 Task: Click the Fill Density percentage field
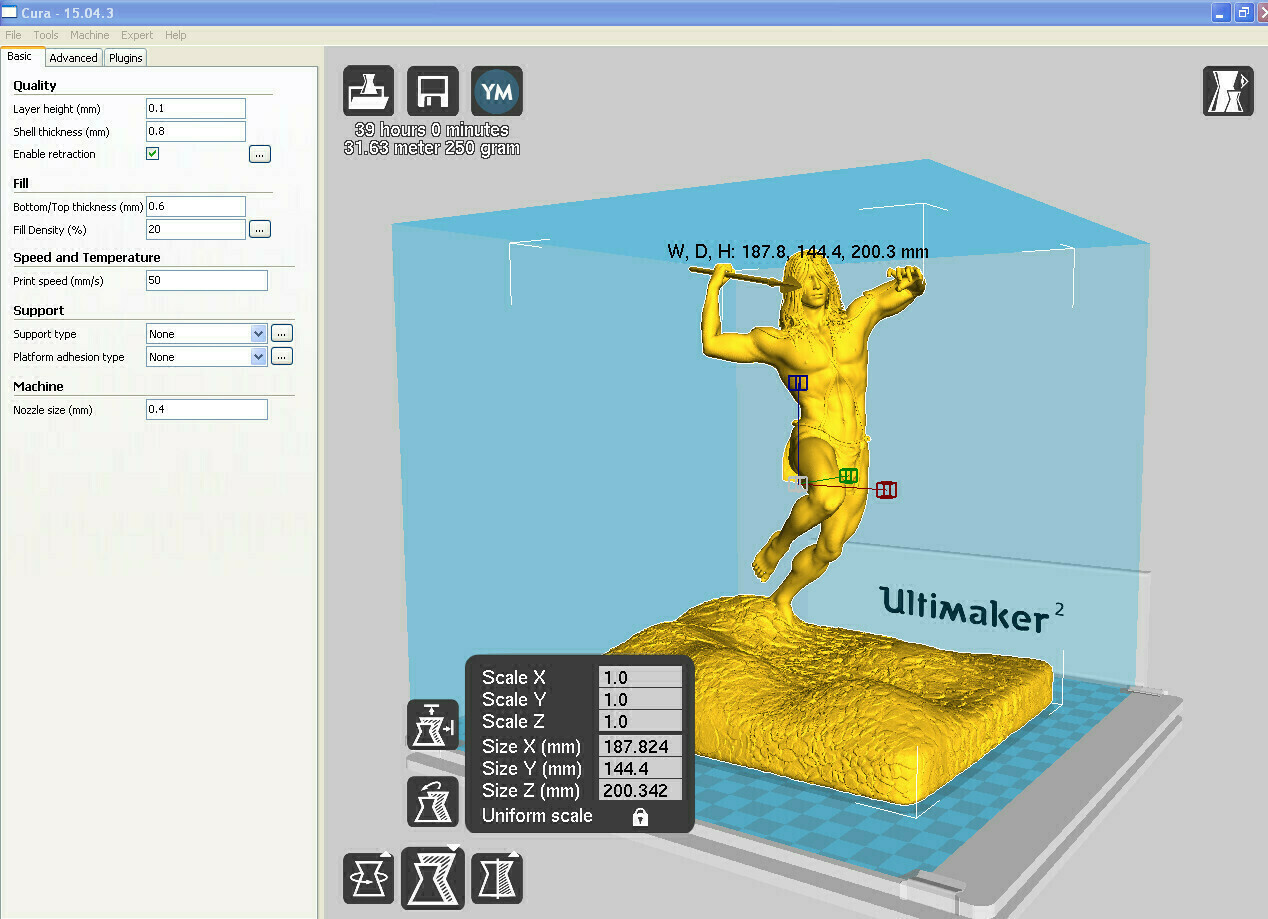pyautogui.click(x=195, y=229)
